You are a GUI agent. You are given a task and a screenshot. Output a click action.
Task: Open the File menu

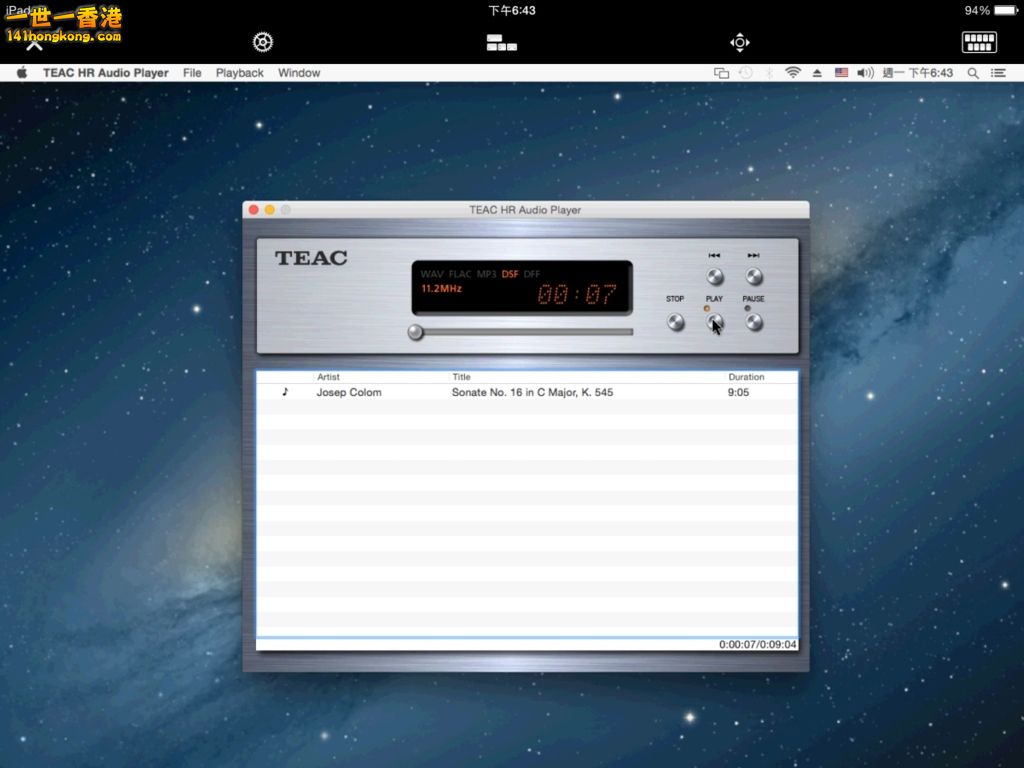click(x=192, y=73)
